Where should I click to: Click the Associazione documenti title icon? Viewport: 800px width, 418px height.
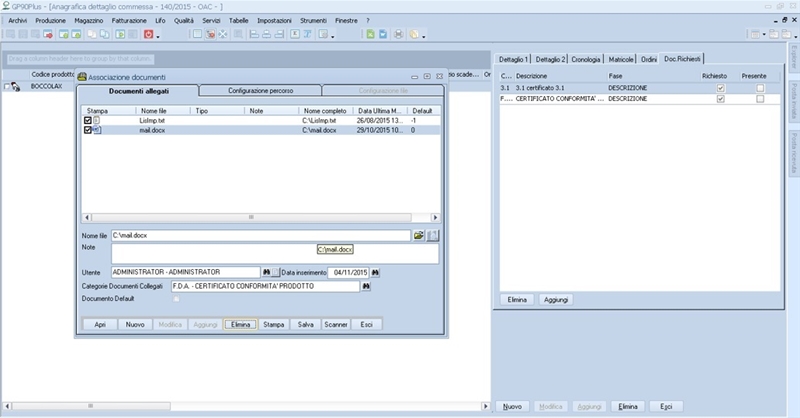(x=82, y=77)
